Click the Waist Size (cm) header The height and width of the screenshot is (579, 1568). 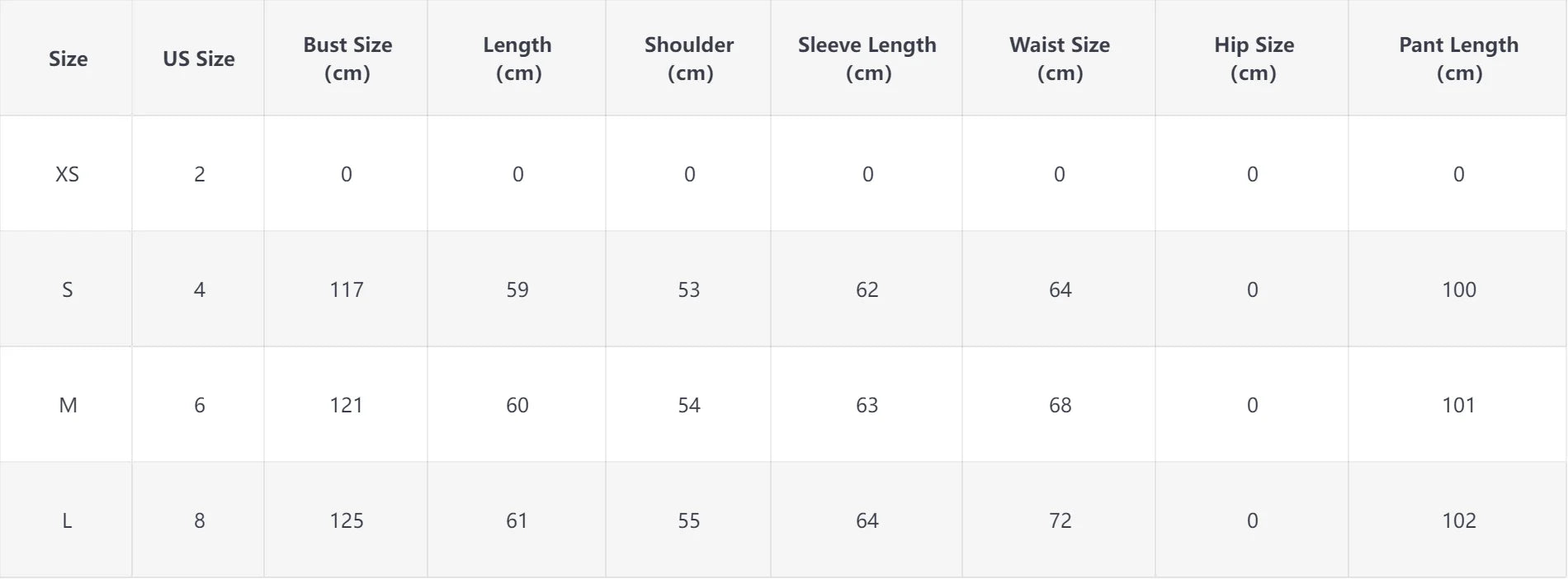tap(1060, 59)
